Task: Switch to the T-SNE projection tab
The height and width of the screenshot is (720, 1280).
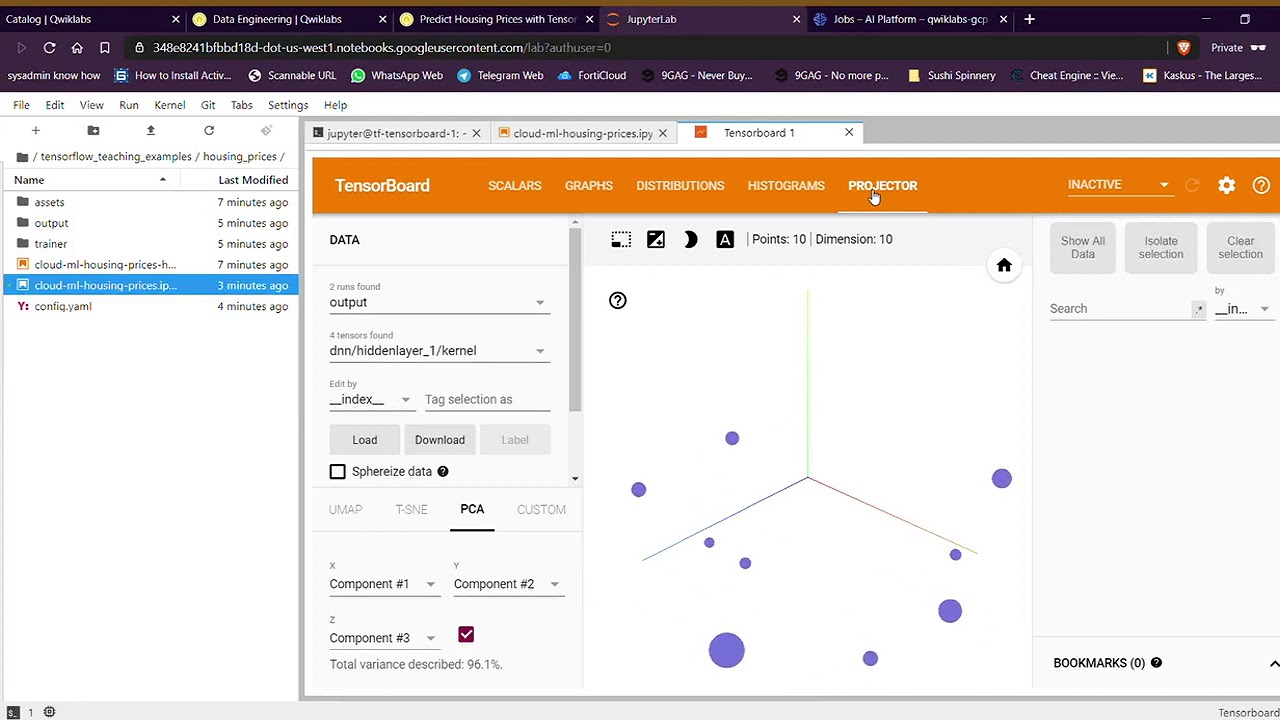Action: (411, 510)
